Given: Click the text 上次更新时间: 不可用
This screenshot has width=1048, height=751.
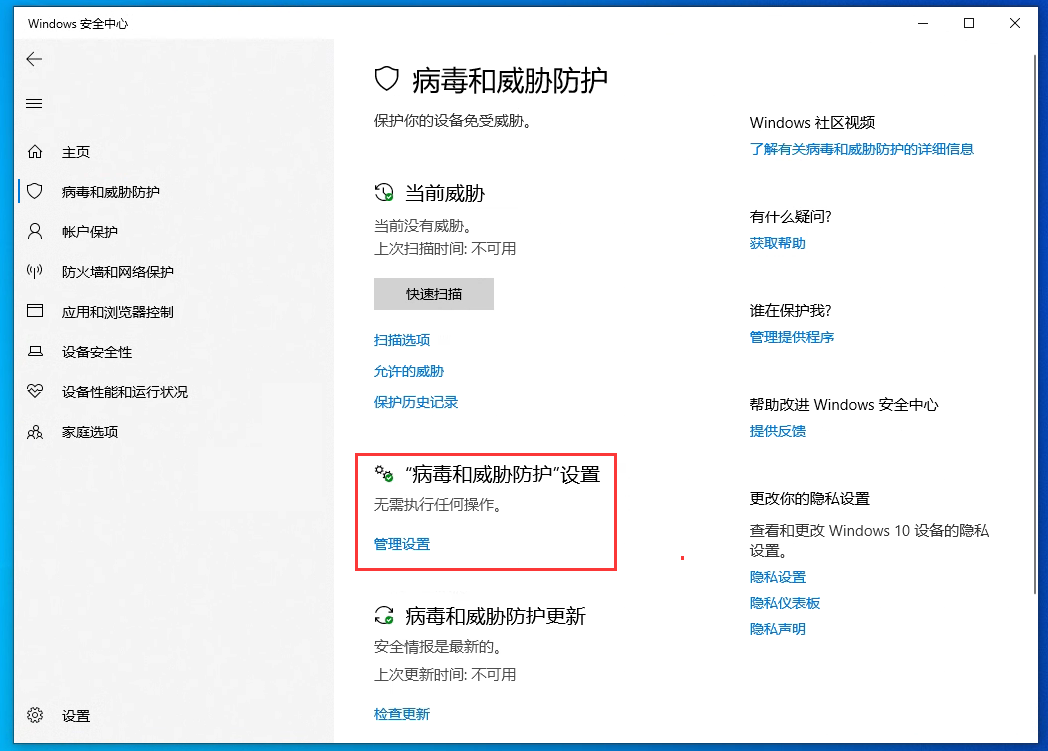Looking at the screenshot, I should 444,674.
